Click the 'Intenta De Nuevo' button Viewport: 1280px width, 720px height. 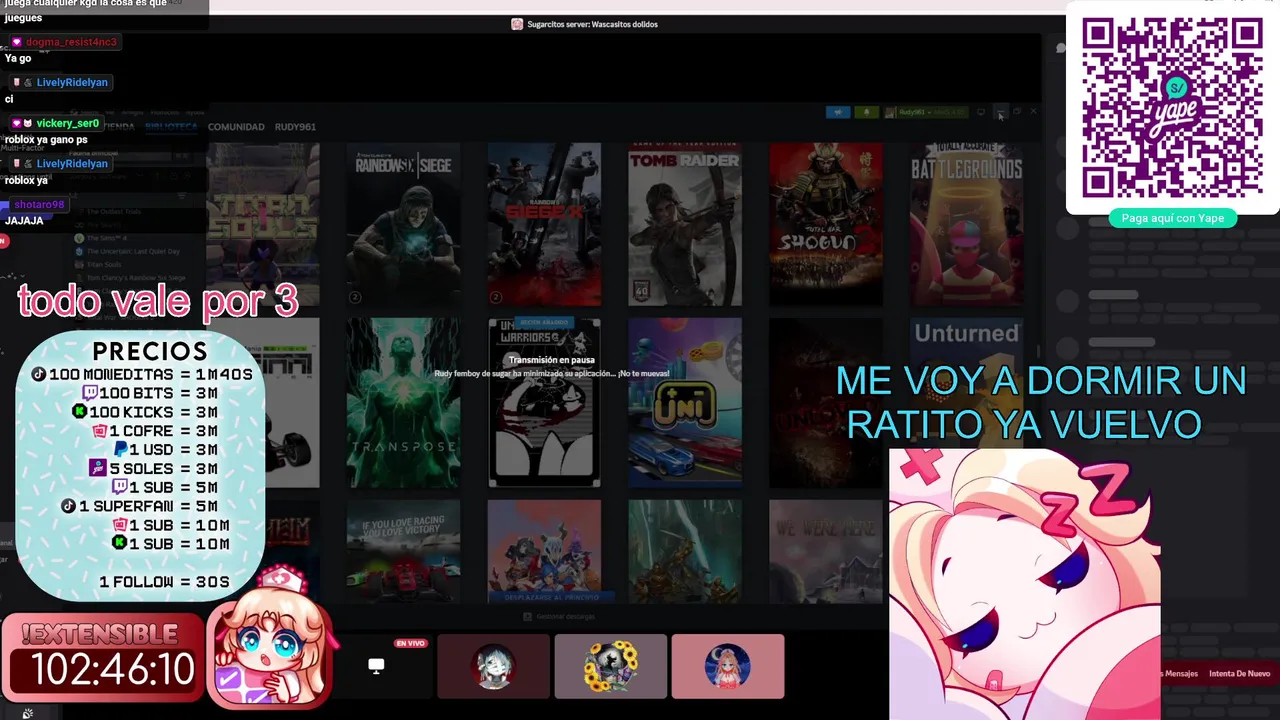click(x=1240, y=674)
